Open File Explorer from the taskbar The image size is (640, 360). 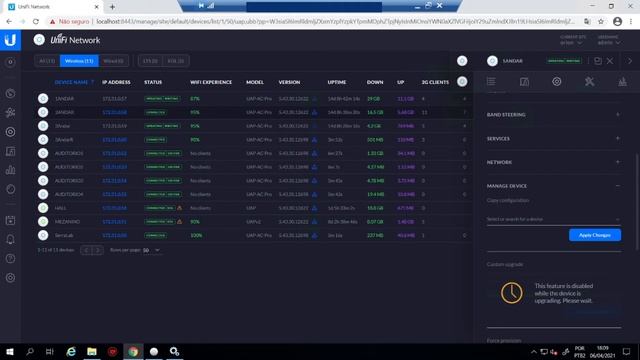pos(92,351)
